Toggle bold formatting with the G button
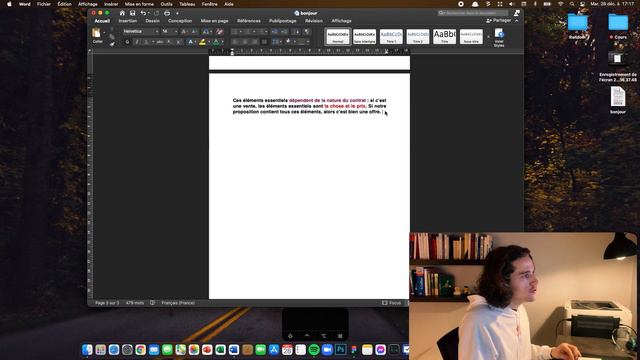640x360 pixels. [127, 42]
